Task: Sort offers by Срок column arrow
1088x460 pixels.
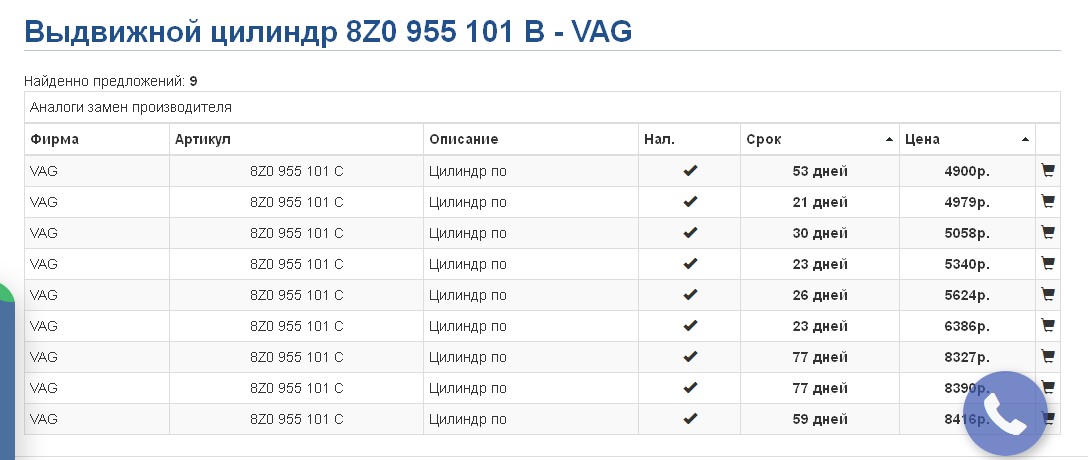Action: point(889,139)
